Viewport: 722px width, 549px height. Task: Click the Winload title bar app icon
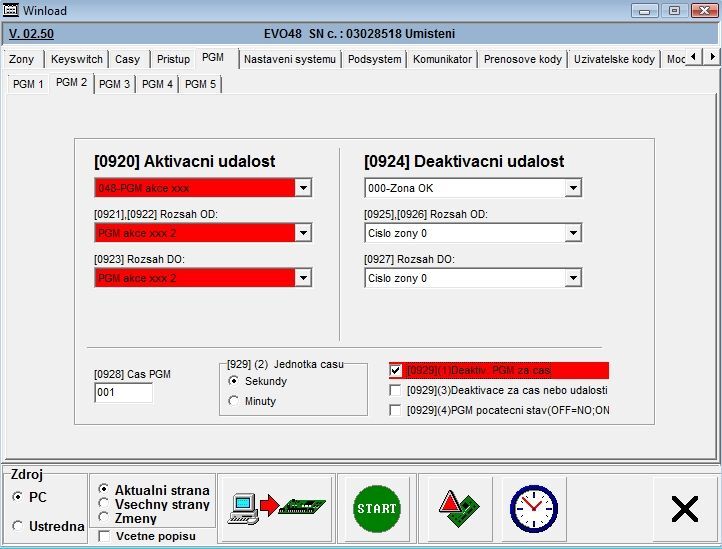point(13,11)
